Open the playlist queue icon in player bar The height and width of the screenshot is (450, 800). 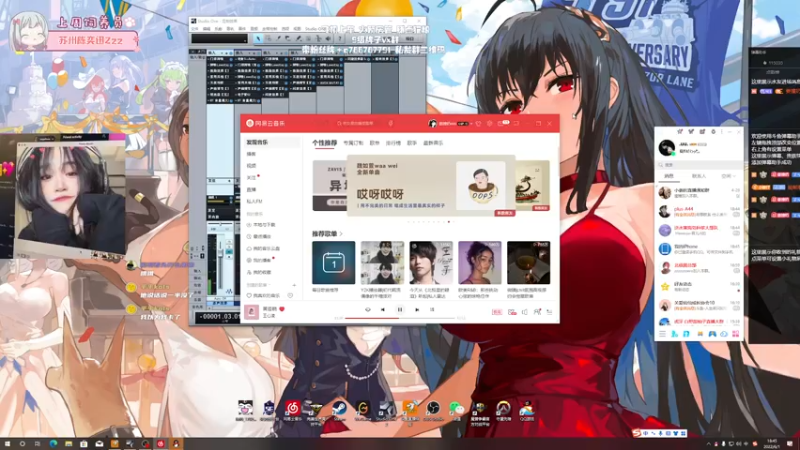click(551, 311)
